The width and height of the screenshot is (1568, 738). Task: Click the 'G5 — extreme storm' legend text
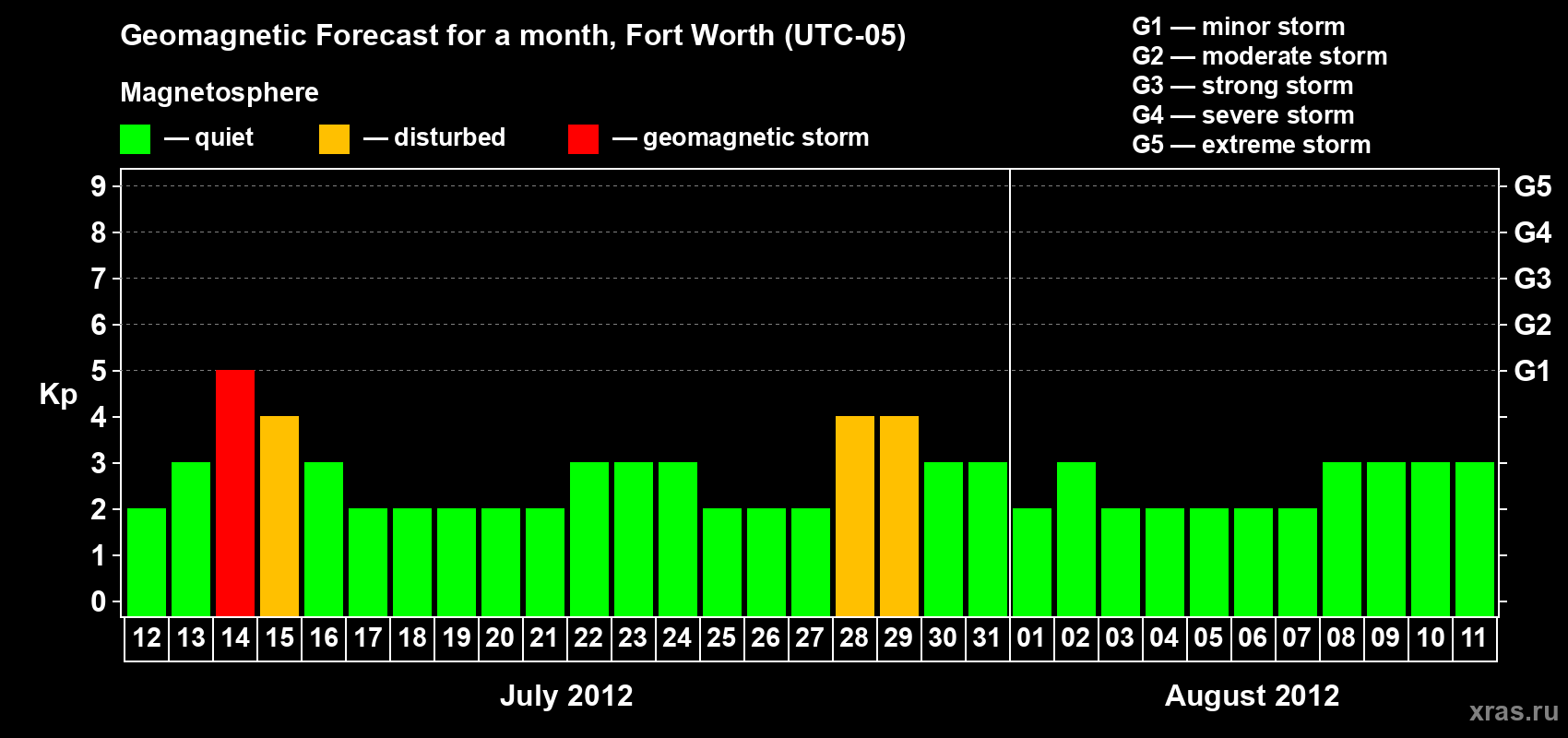(1252, 145)
